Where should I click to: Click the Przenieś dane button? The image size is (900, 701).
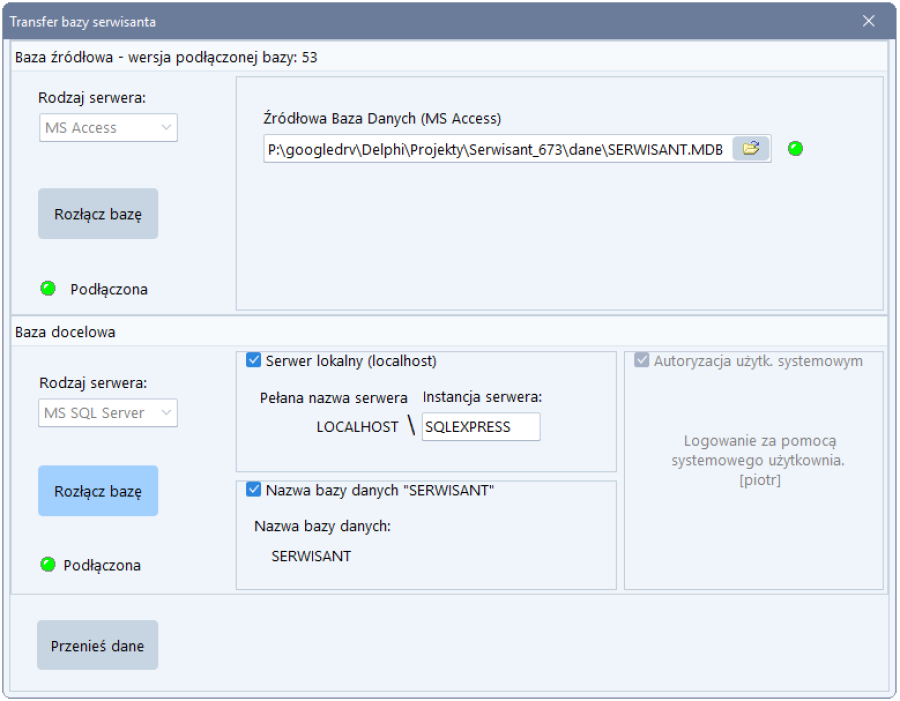98,646
